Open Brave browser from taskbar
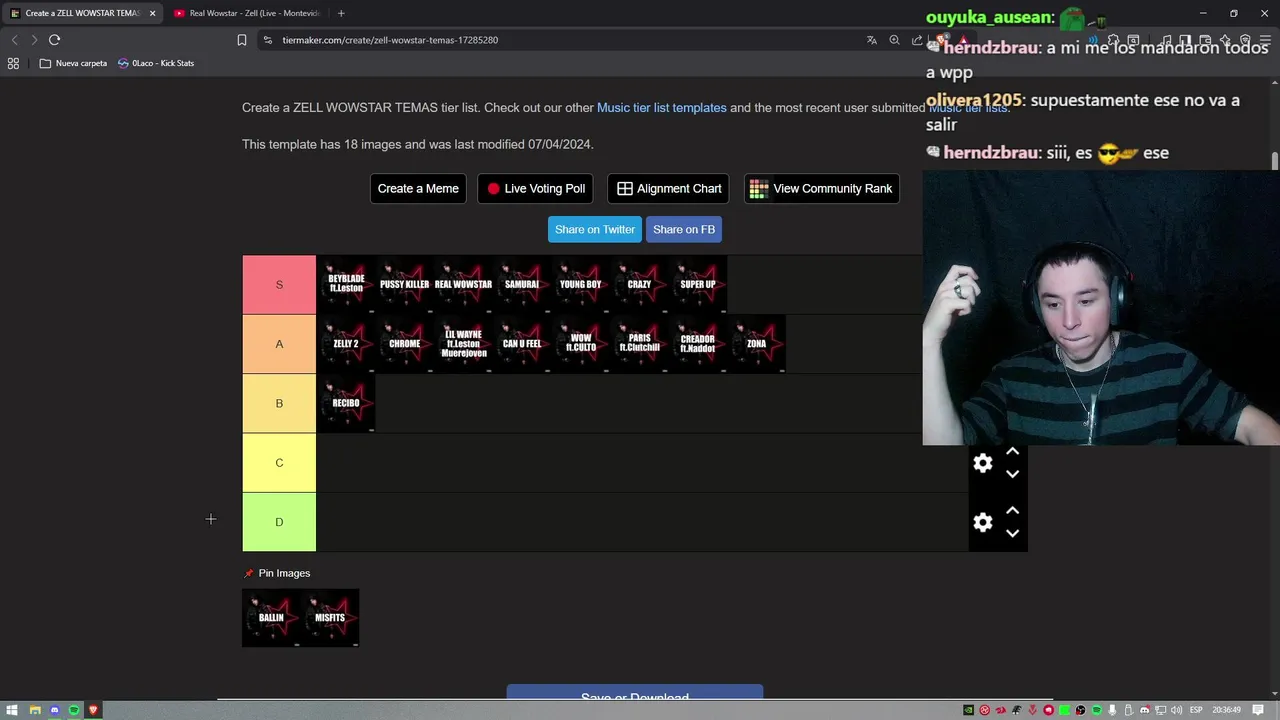This screenshot has height=720, width=1280. tap(93, 710)
